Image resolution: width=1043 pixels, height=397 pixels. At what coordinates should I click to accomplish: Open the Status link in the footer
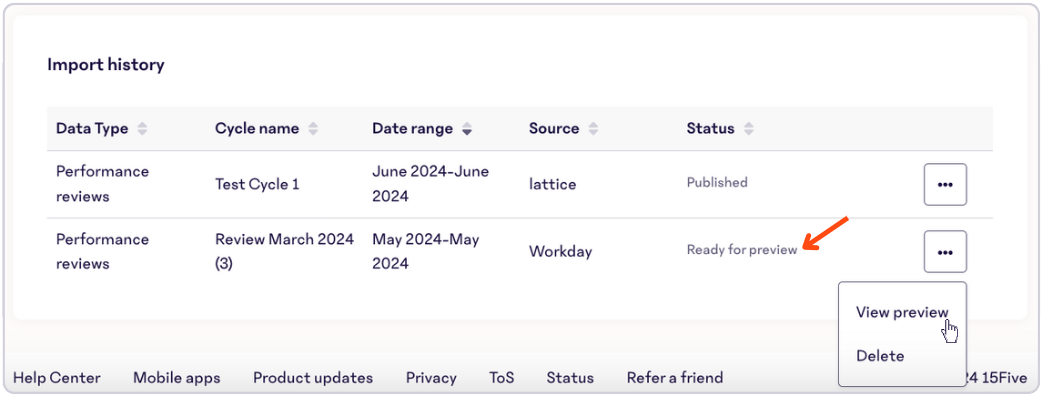click(x=570, y=378)
